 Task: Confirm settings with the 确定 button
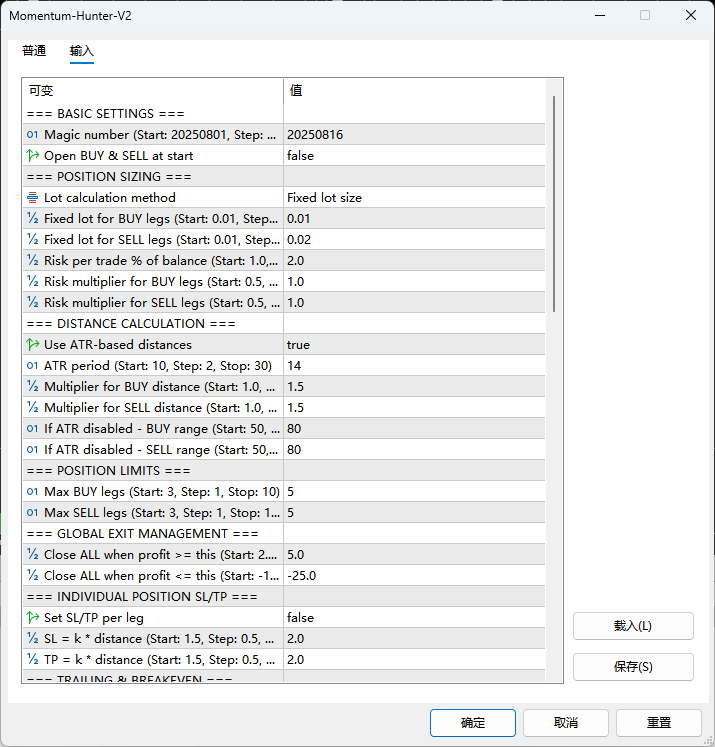pyautogui.click(x=473, y=723)
